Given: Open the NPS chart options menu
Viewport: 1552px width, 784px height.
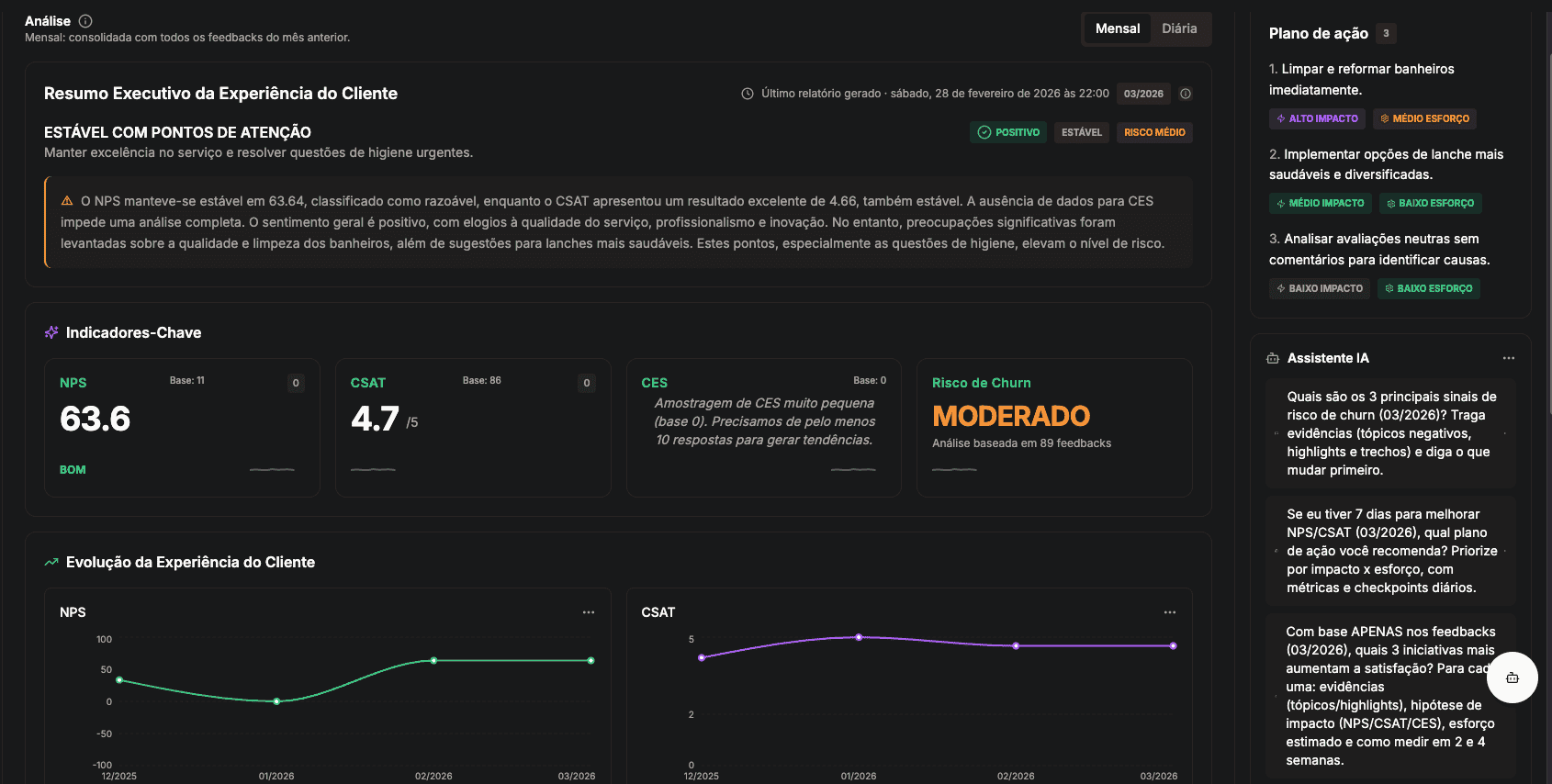Looking at the screenshot, I should 589,612.
